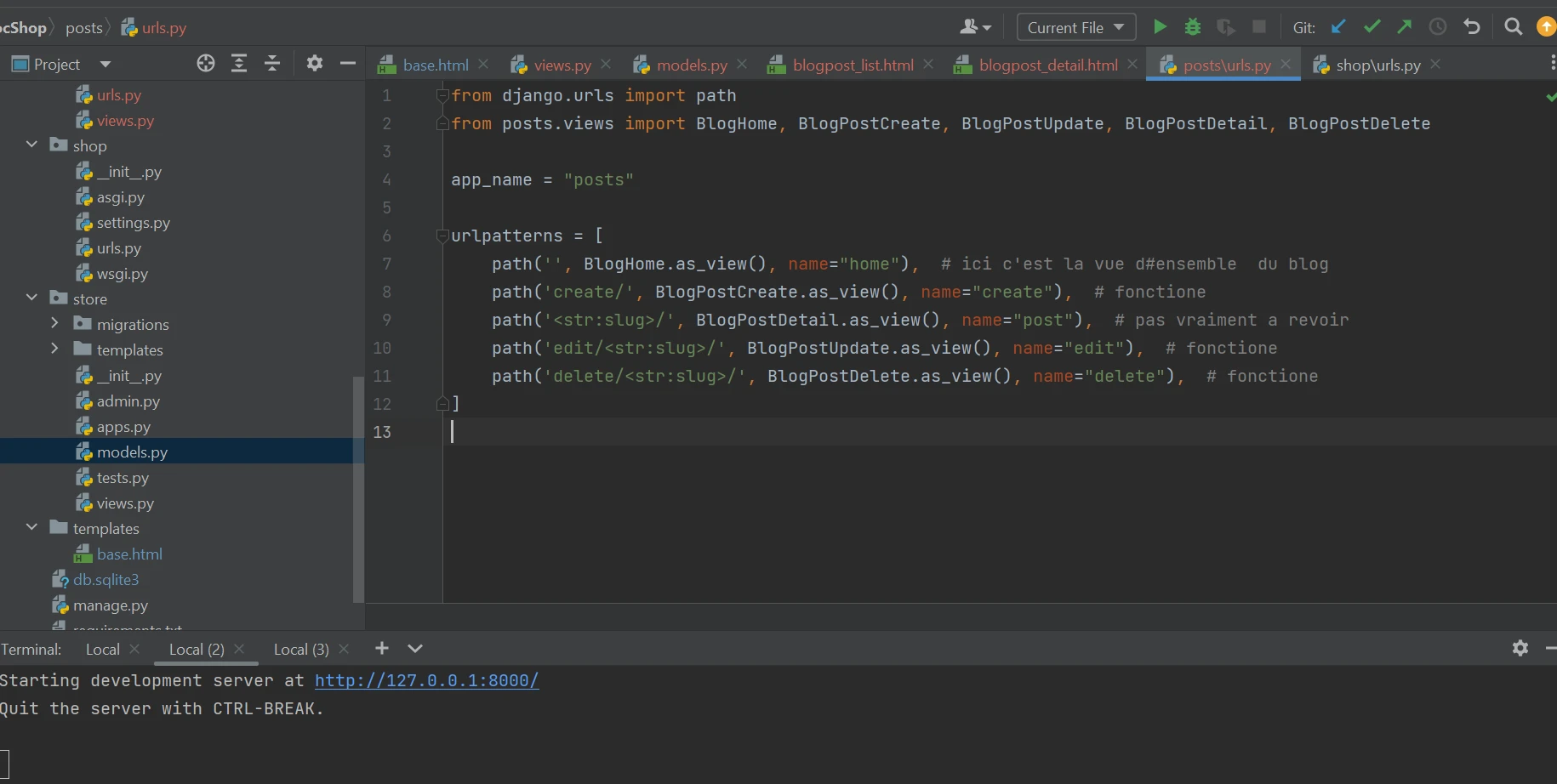Open Git Show History clock icon

[x=1438, y=27]
